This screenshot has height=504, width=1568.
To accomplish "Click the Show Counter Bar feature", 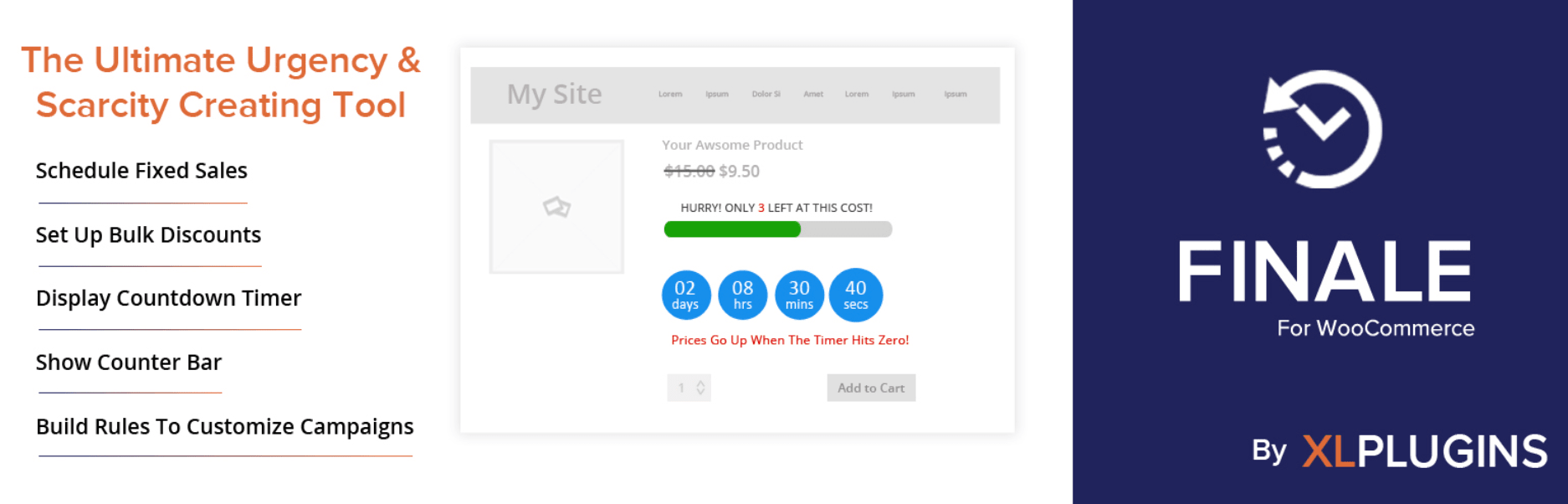I will tap(129, 363).
